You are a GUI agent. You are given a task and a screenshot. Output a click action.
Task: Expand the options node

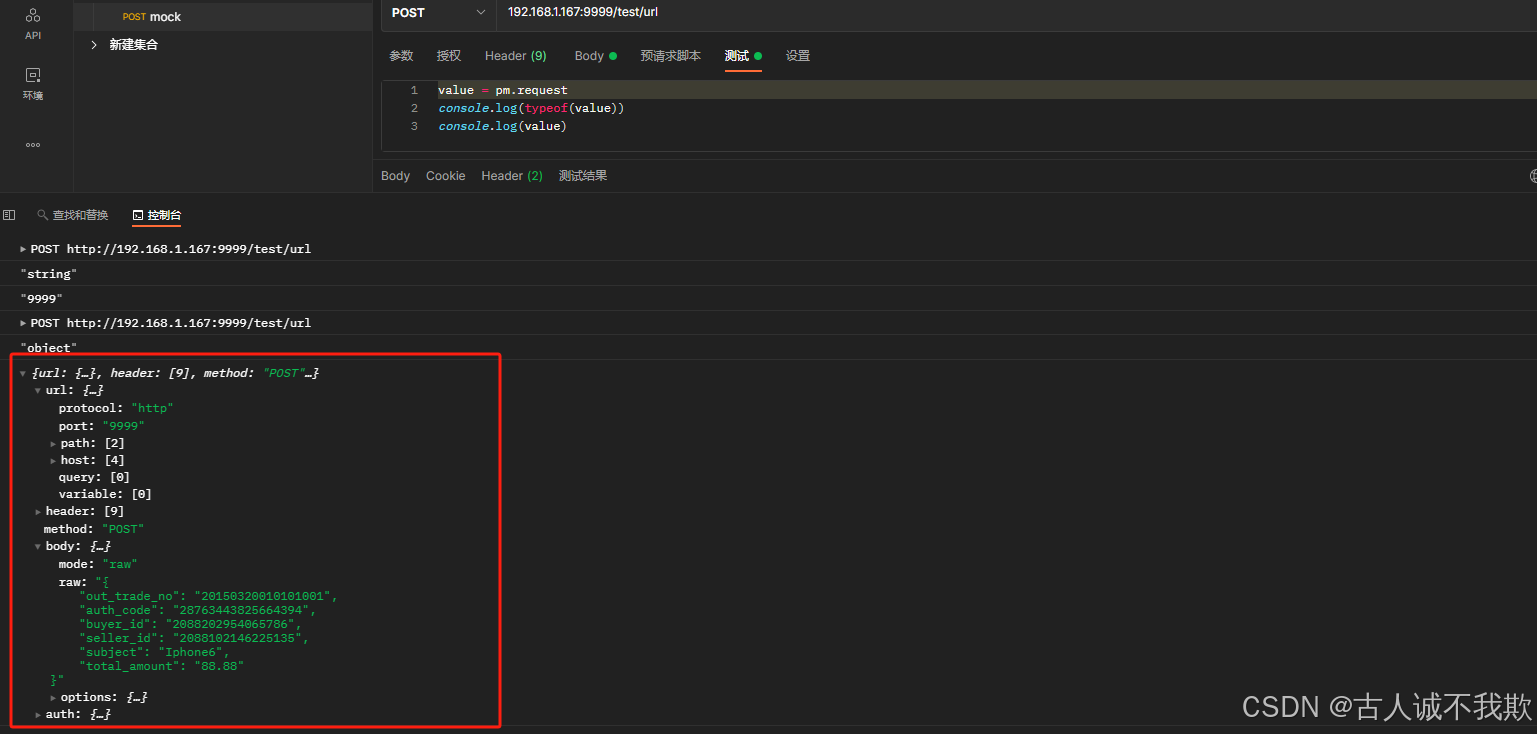click(x=53, y=697)
